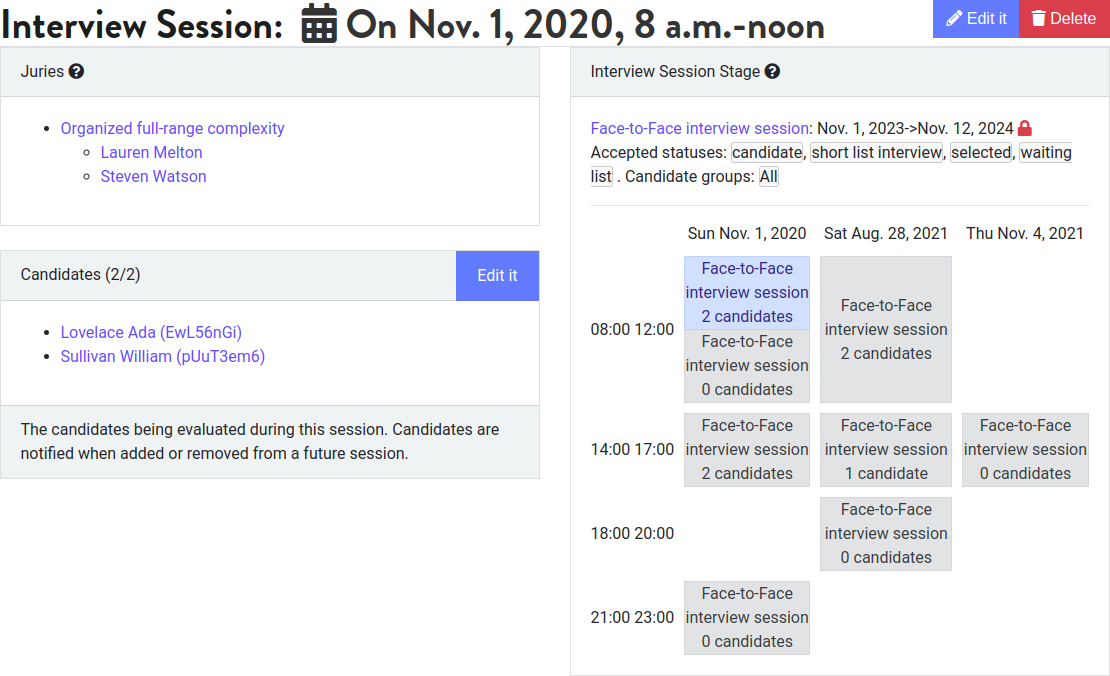Open the 18:00 20:00 Aug. 28 session
This screenshot has width=1110, height=676.
click(x=886, y=534)
